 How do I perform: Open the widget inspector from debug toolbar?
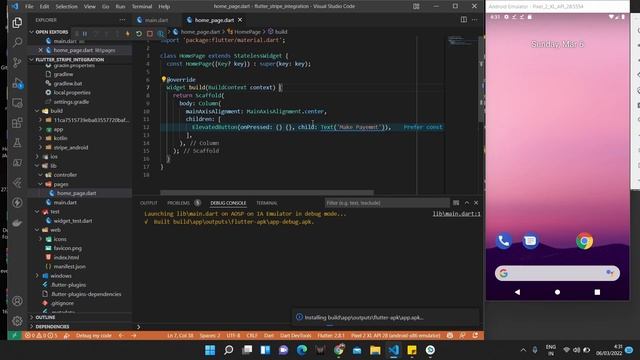coord(161,33)
